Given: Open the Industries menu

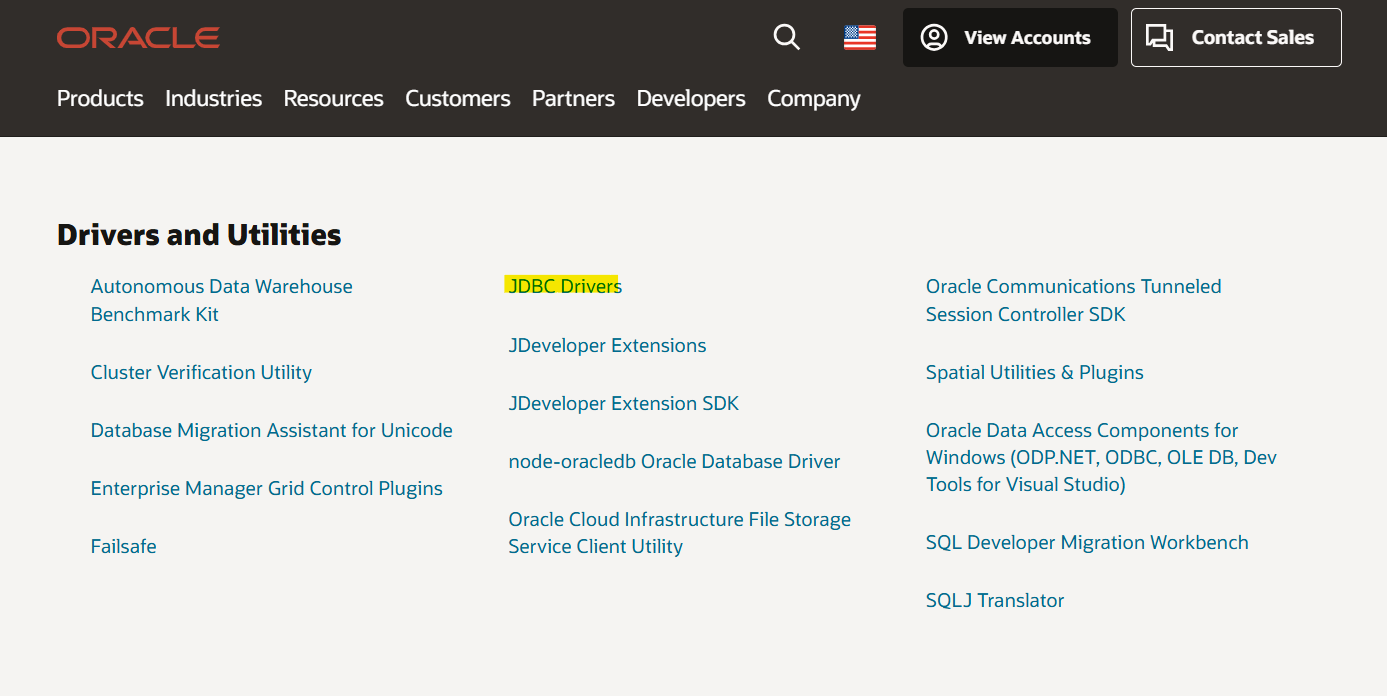Looking at the screenshot, I should pos(213,98).
